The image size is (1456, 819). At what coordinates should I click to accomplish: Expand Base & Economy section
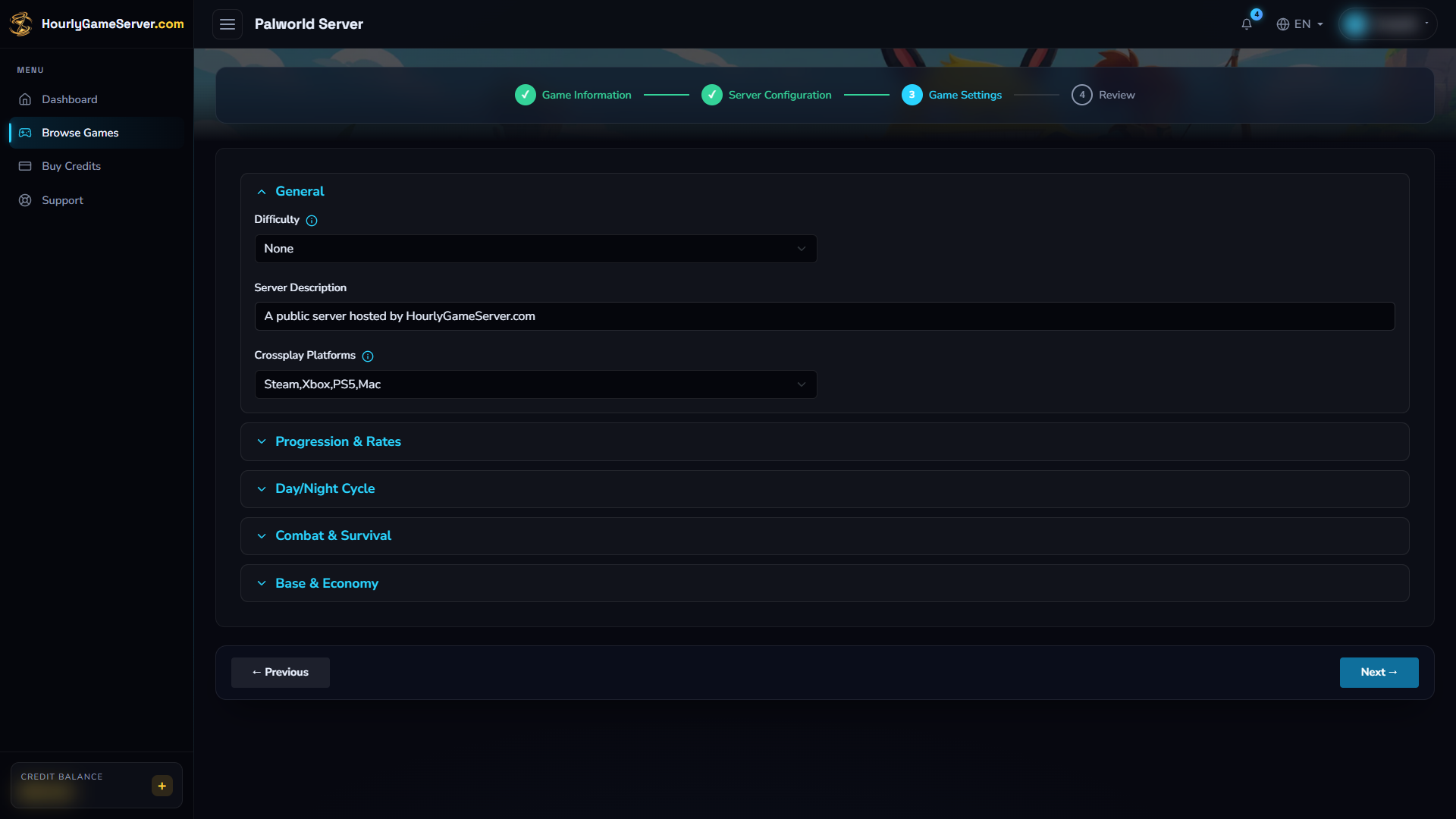pos(824,583)
